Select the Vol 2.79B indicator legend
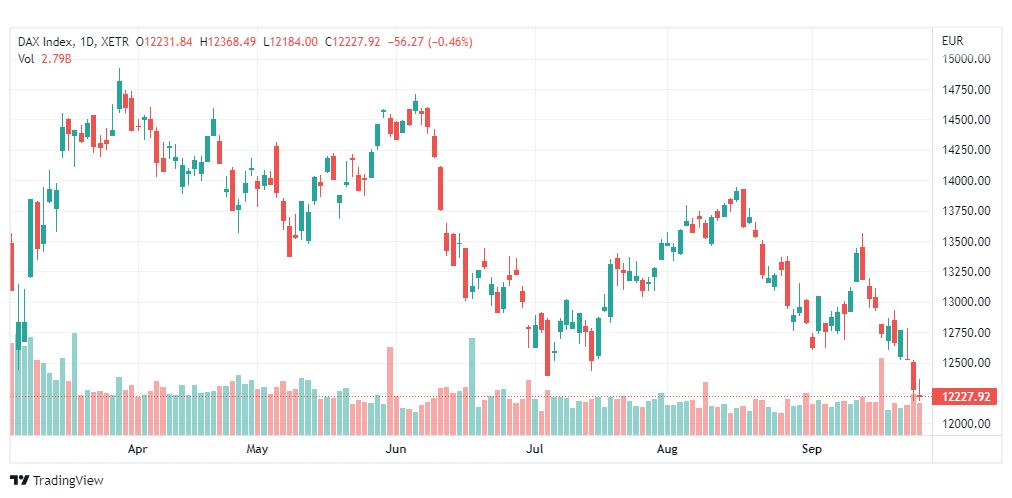This screenshot has height=498, width=1012. [45, 59]
